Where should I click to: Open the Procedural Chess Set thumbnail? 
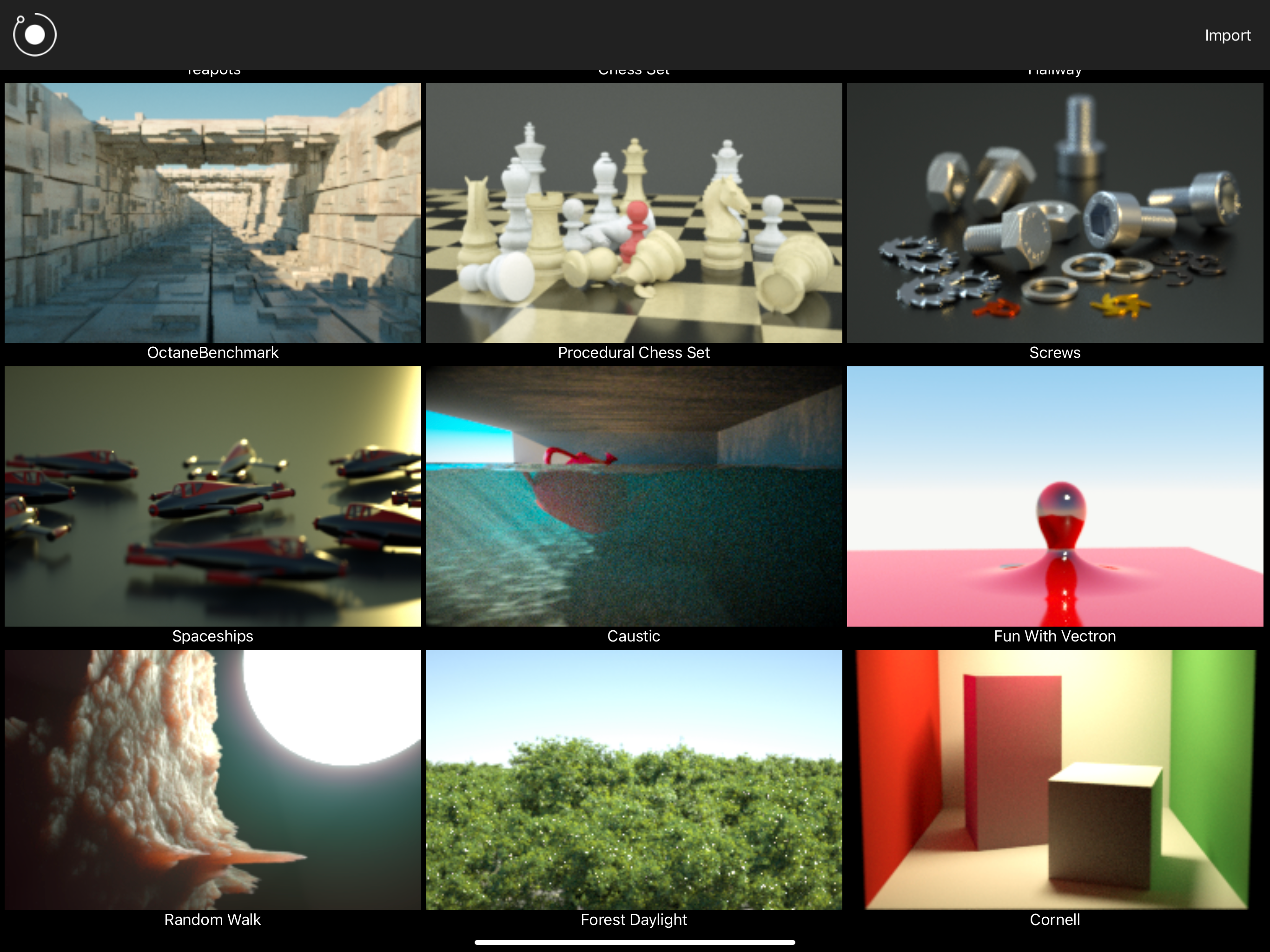(x=633, y=212)
